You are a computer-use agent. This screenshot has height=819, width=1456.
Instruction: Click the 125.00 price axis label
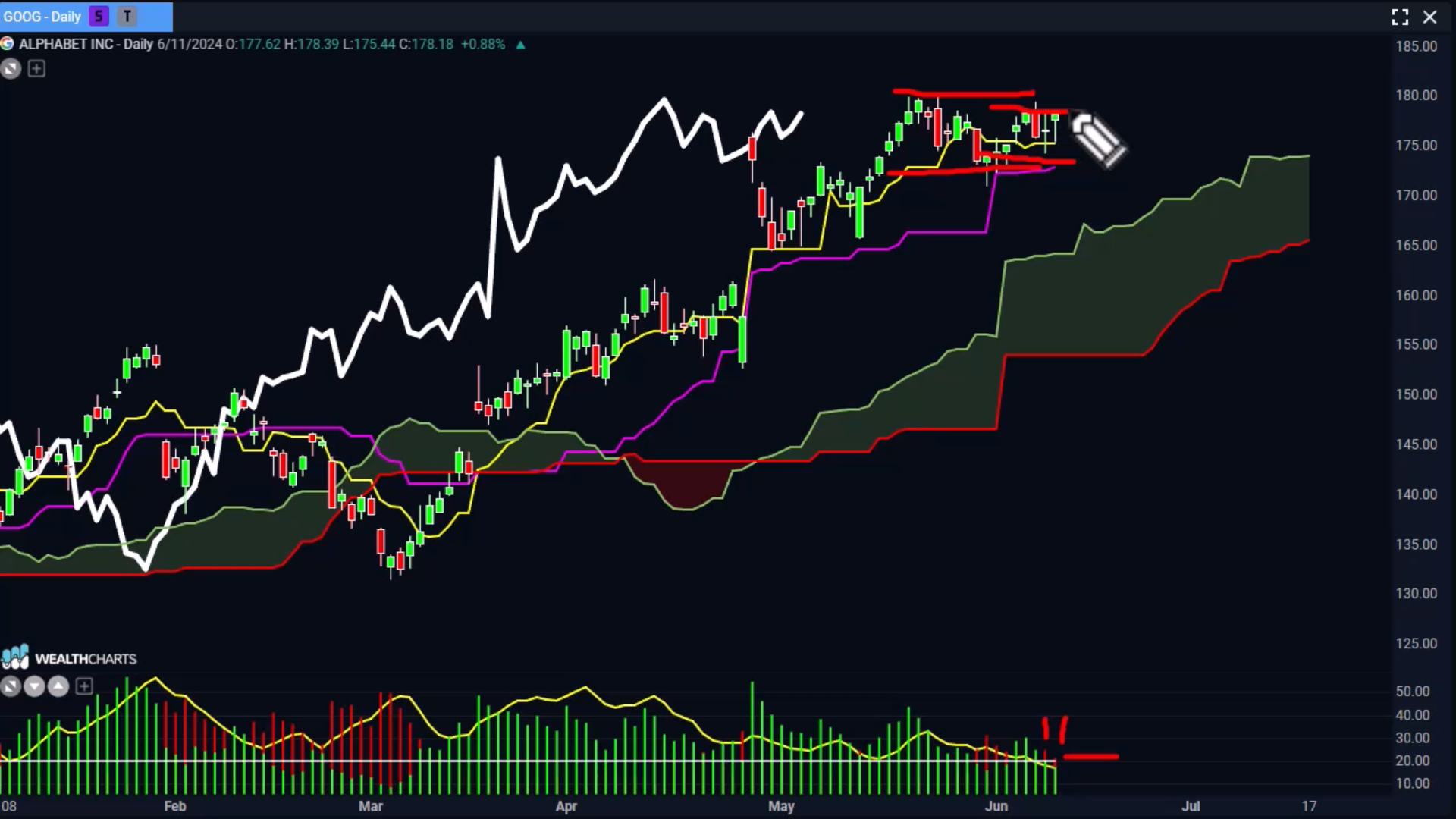coord(1416,644)
